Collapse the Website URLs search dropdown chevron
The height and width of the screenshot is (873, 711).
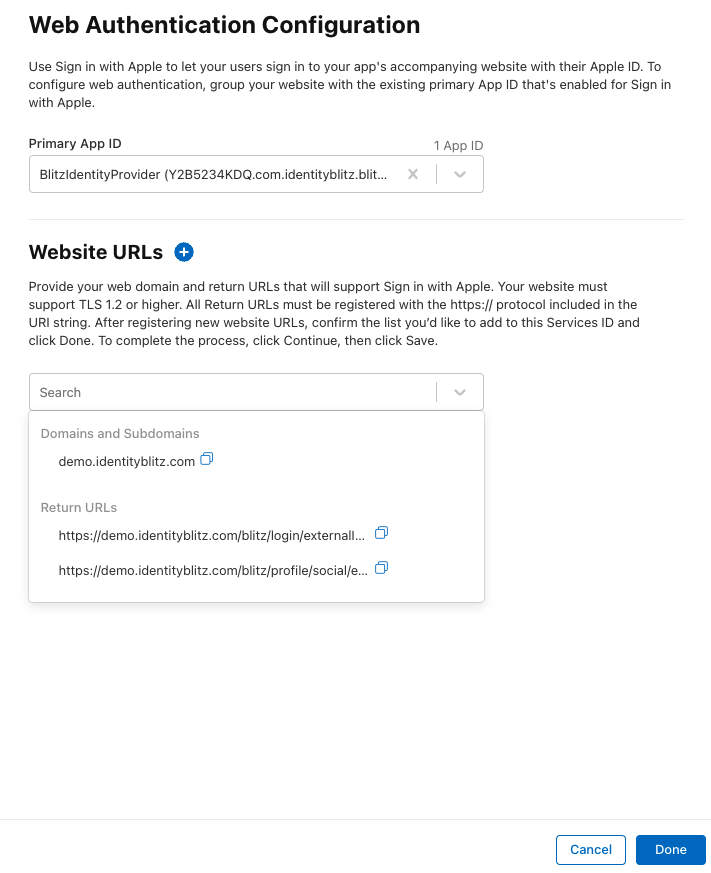tap(459, 393)
